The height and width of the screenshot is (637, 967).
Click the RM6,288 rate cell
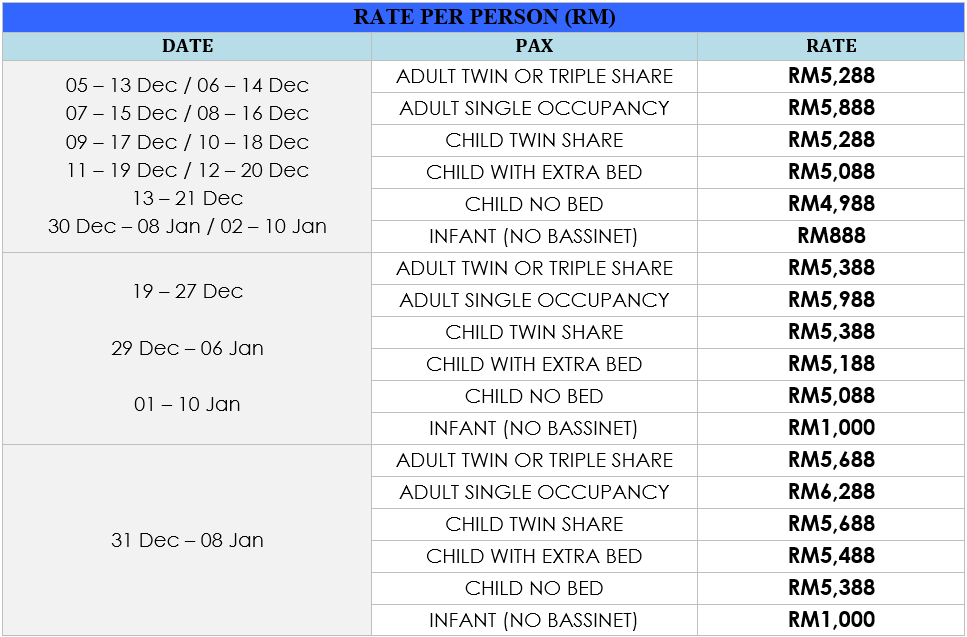831,492
